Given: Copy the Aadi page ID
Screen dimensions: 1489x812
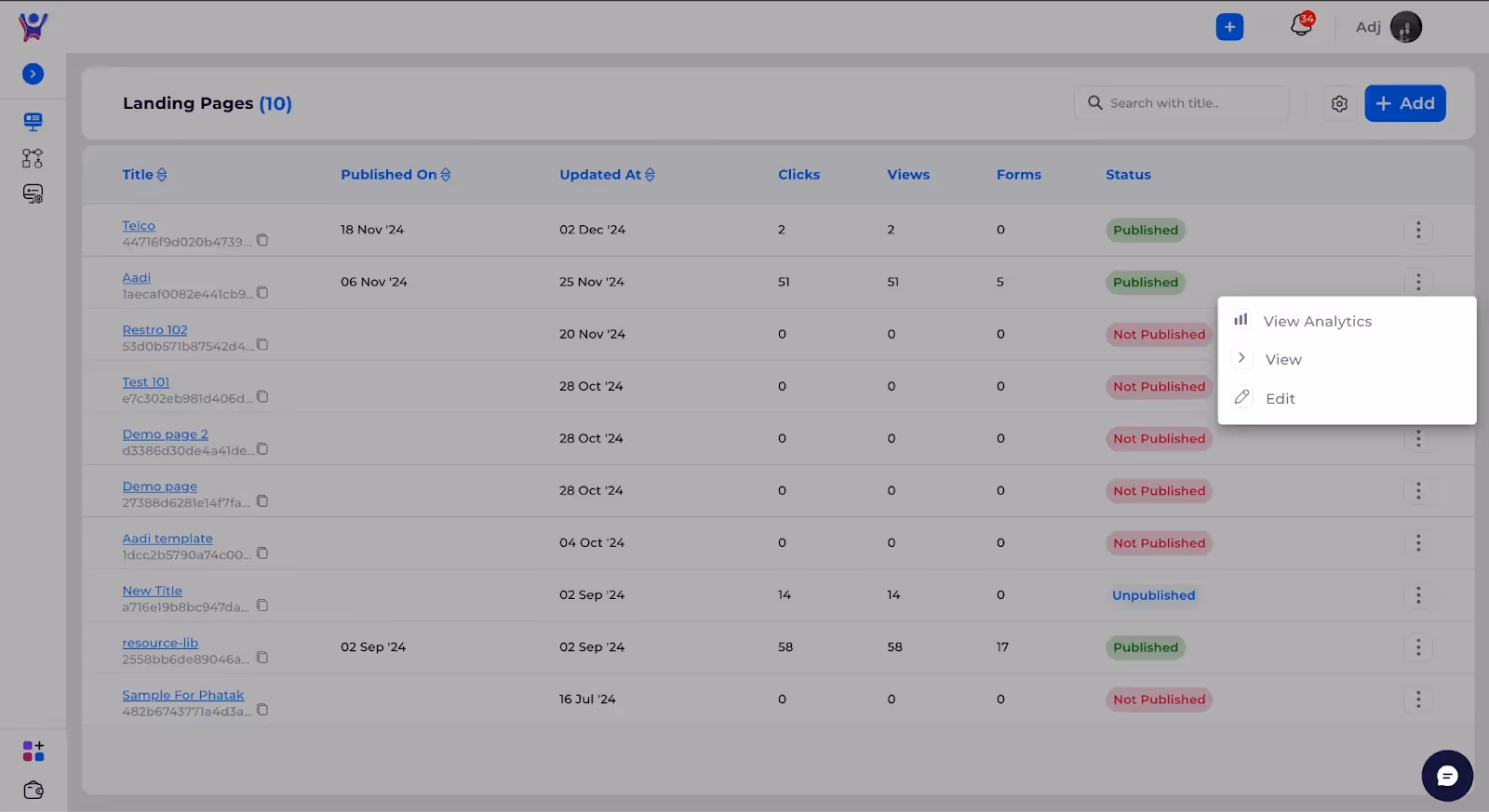Looking at the screenshot, I should (262, 292).
